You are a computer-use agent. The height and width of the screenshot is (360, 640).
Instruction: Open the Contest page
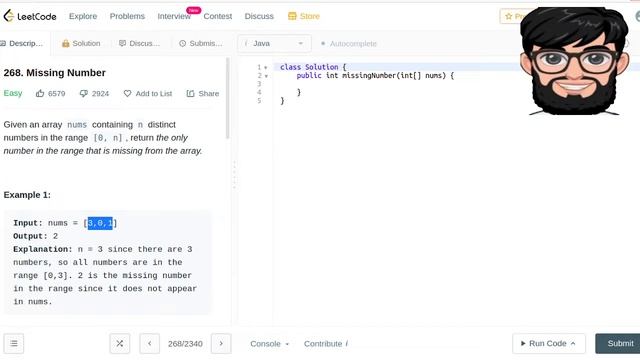[218, 16]
